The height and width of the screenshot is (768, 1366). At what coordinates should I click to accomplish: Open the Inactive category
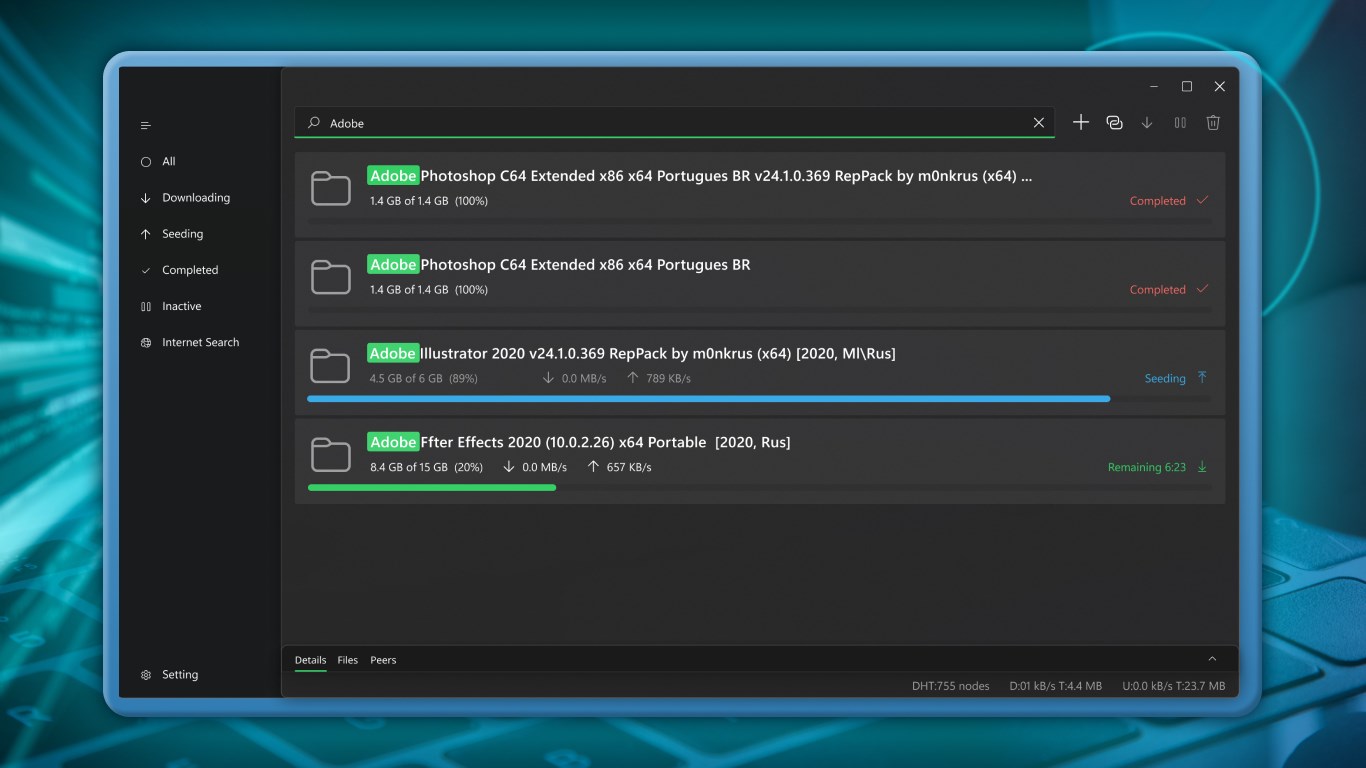pyautogui.click(x=182, y=306)
